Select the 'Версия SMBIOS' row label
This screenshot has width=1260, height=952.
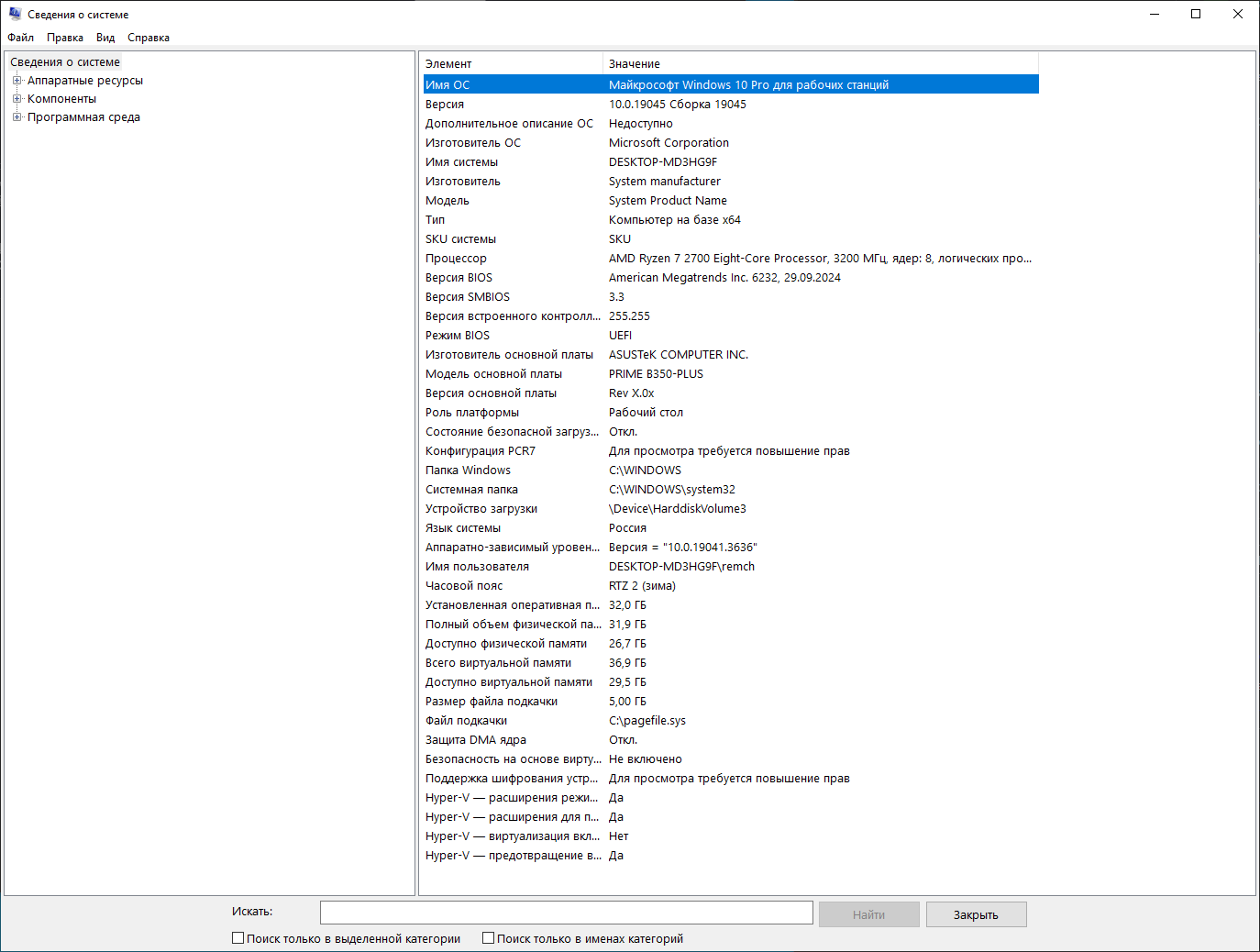tap(468, 297)
